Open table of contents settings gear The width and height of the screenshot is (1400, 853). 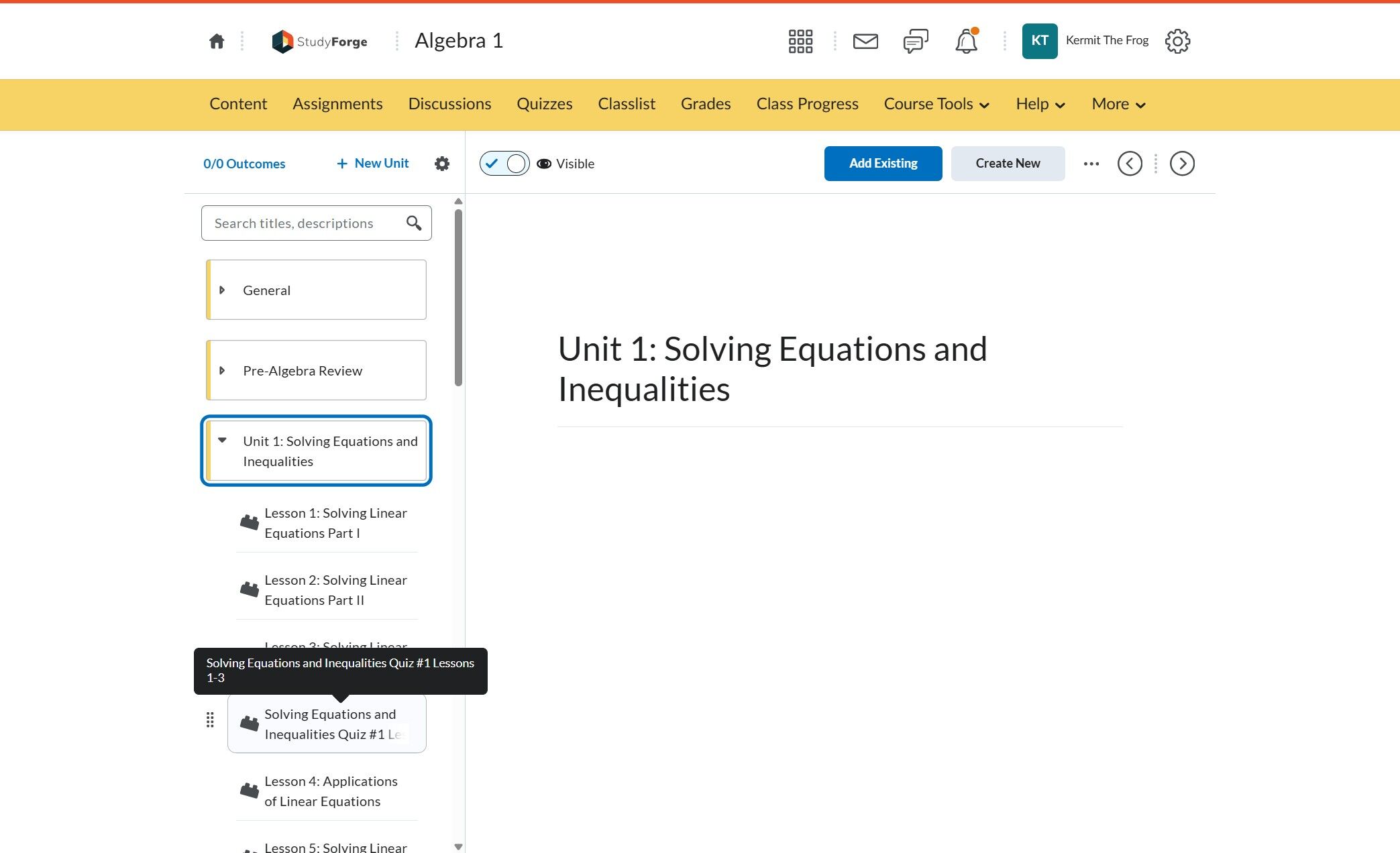[441, 164]
